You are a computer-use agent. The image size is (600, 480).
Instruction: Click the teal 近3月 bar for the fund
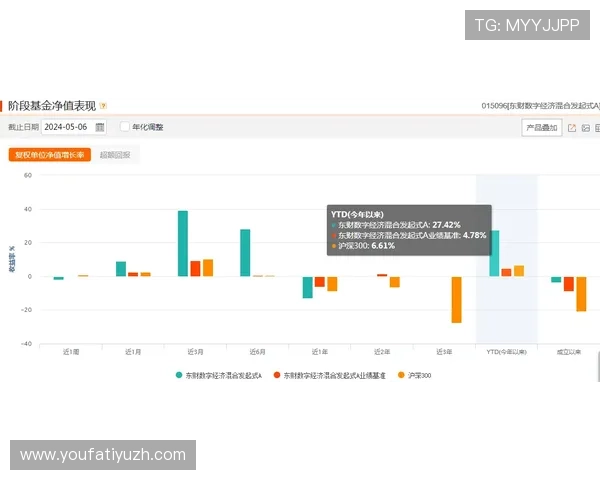[183, 243]
